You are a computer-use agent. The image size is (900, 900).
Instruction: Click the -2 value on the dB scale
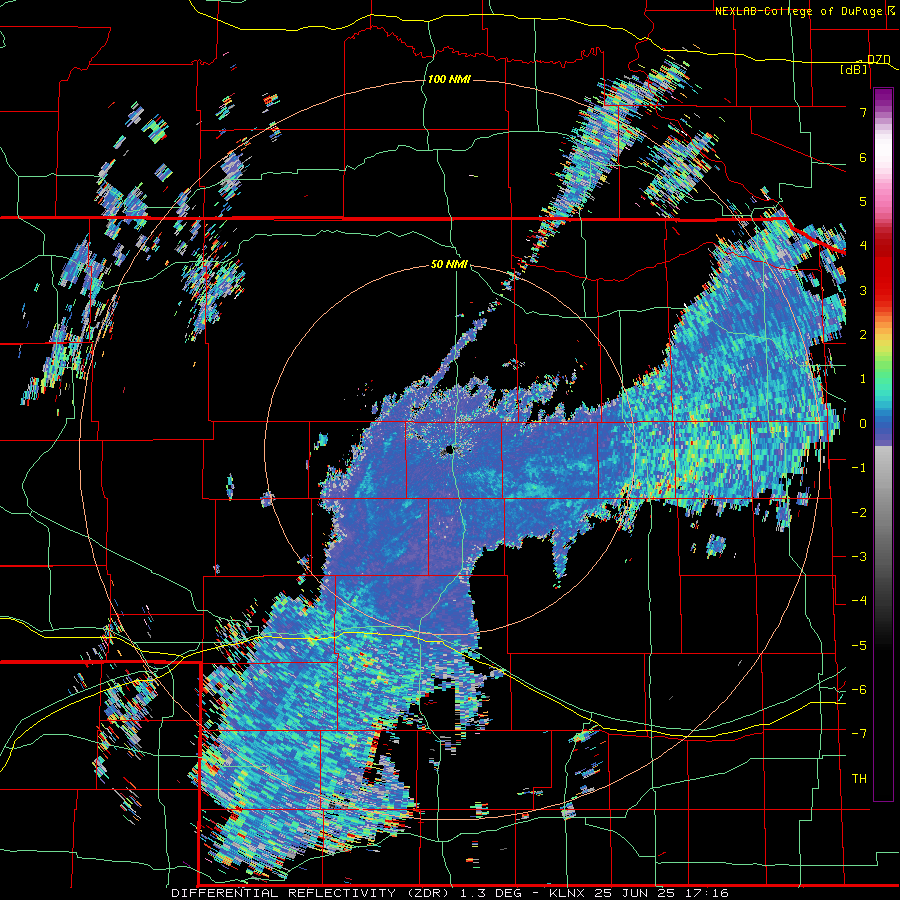tap(859, 513)
